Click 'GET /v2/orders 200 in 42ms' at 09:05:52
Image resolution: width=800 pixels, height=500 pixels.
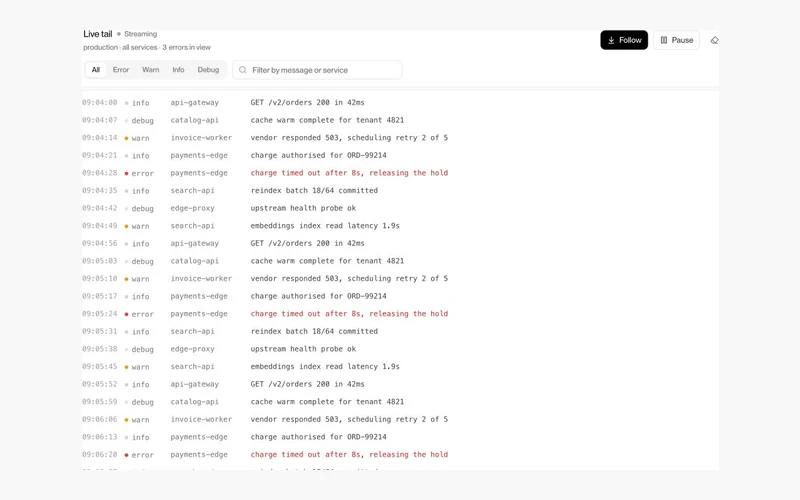tap(308, 384)
